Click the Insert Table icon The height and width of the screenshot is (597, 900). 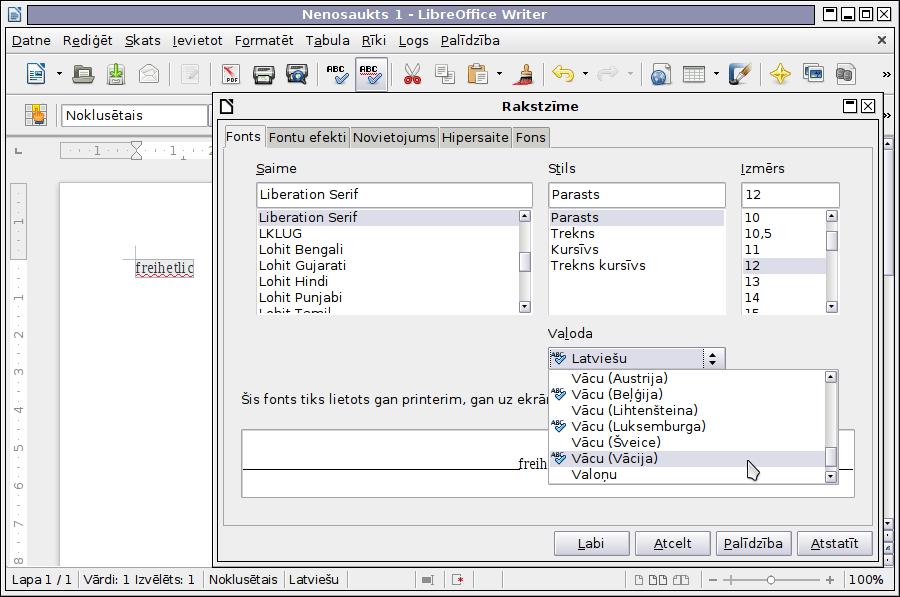tap(694, 74)
